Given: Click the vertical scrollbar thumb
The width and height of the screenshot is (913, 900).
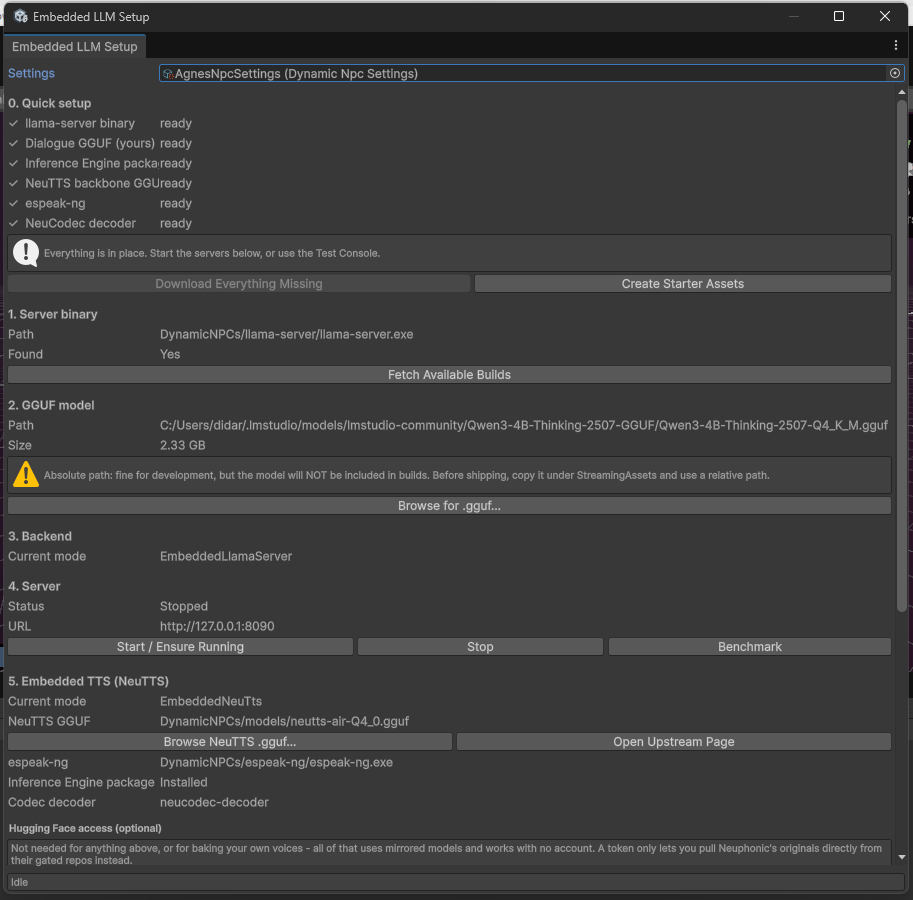Looking at the screenshot, I should coord(902,355).
